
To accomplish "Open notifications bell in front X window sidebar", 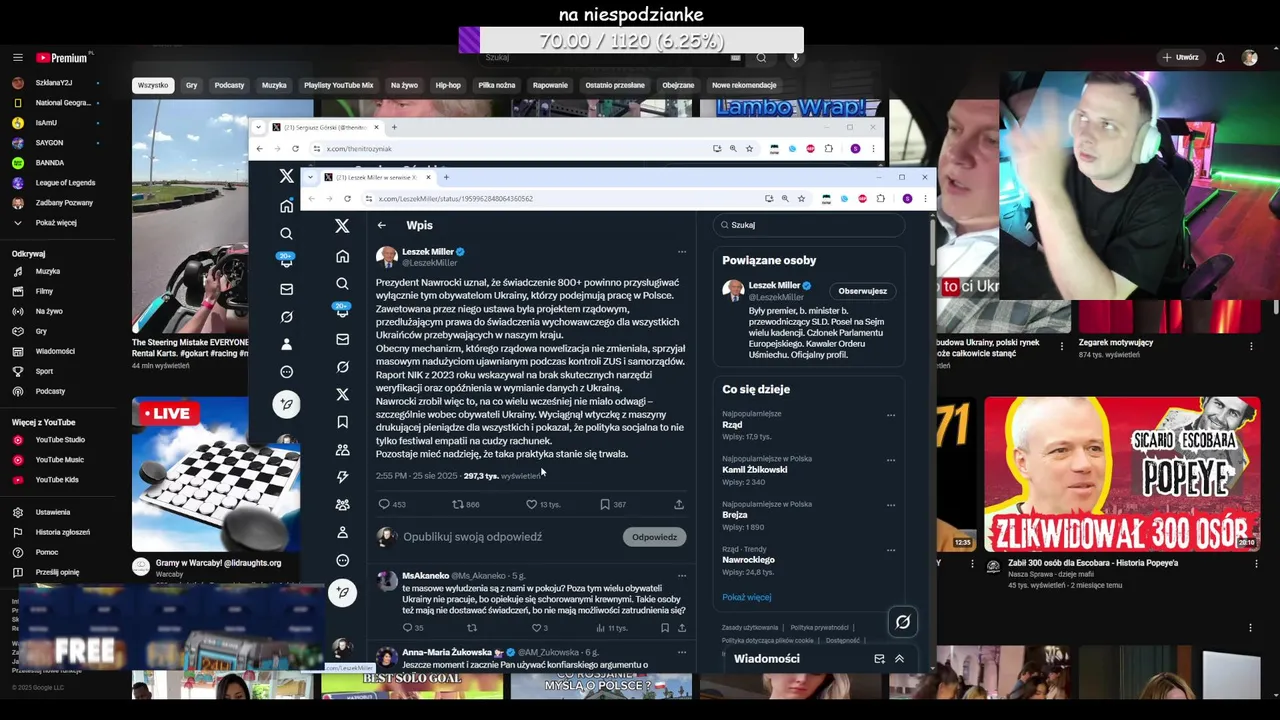I will 342,311.
